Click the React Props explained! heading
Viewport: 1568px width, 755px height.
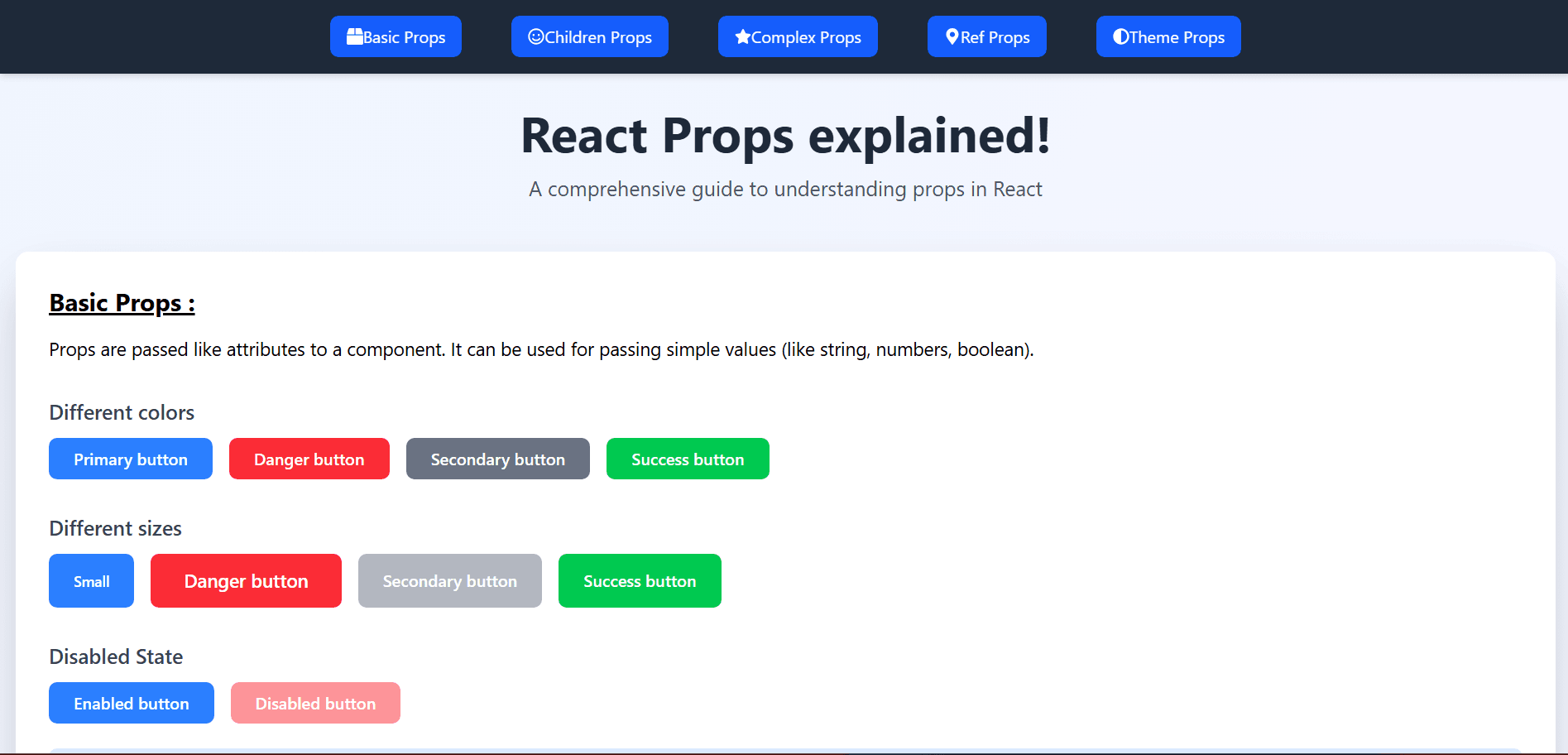tap(785, 136)
